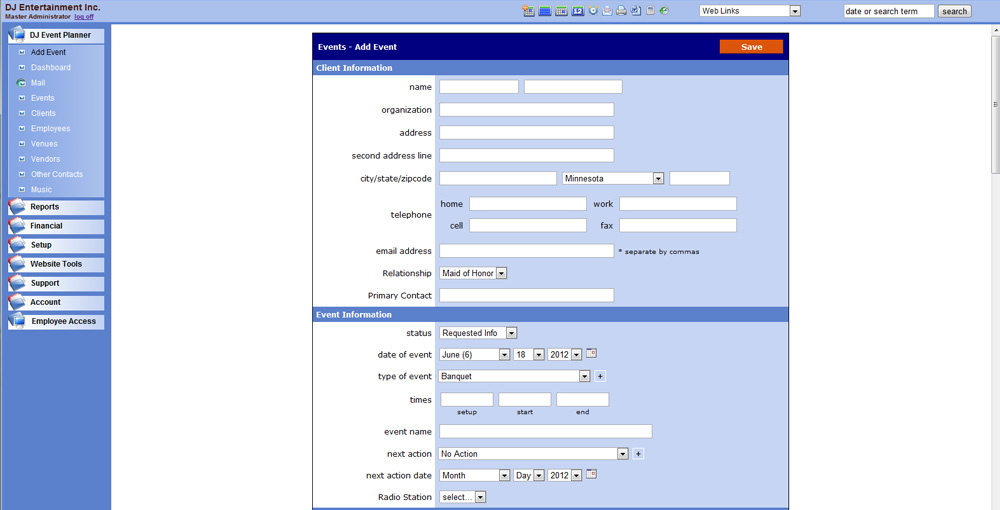The width and height of the screenshot is (1000, 510).
Task: Click the alarm clock reminder icon
Action: (x=593, y=11)
